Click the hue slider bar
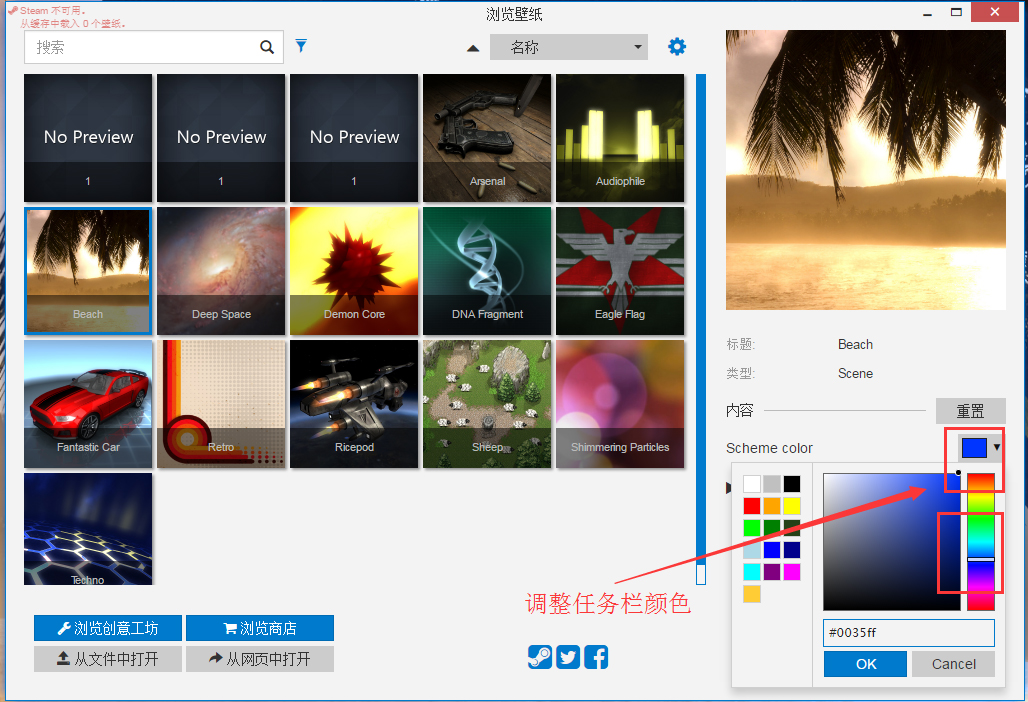1028x702 pixels. [981, 541]
